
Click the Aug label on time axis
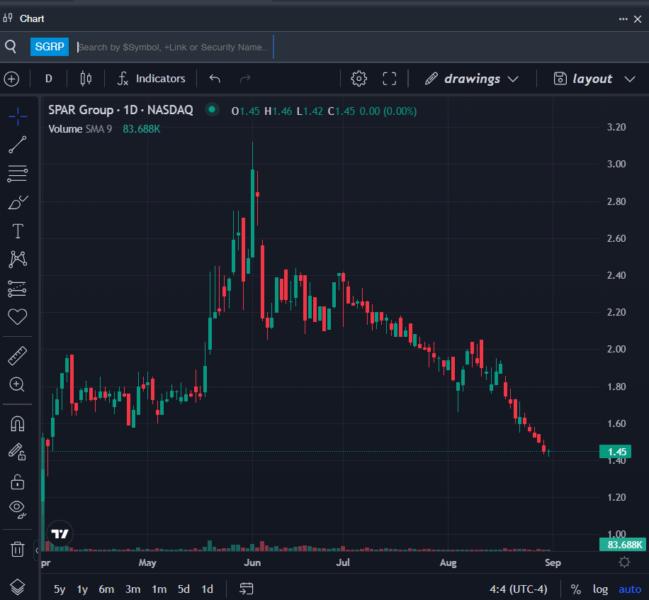448,563
